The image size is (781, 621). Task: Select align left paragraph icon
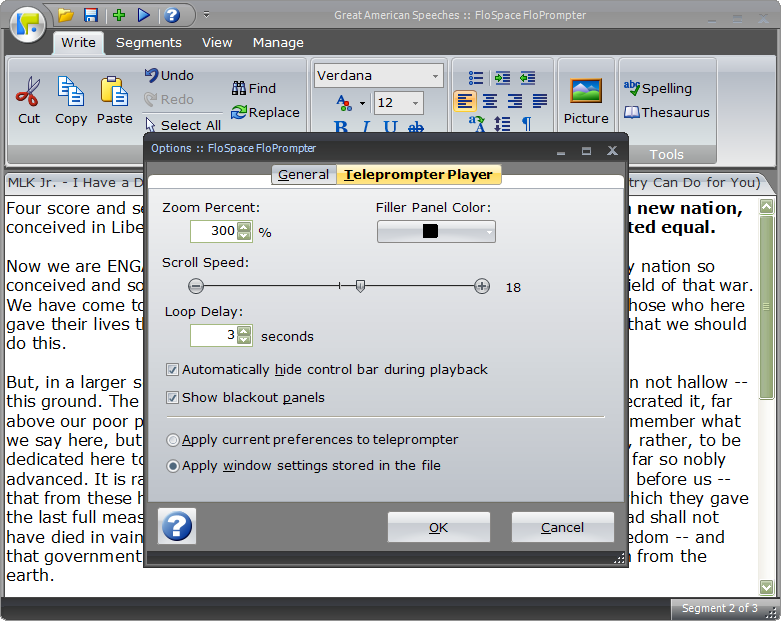coord(465,102)
